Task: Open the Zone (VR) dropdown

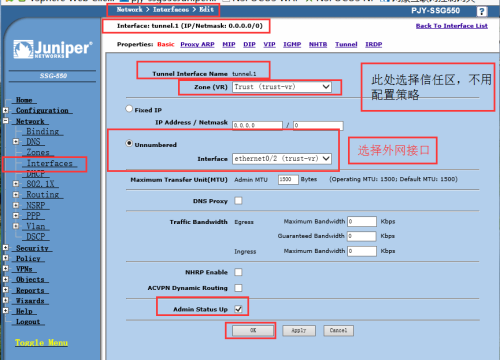Action: (282, 87)
